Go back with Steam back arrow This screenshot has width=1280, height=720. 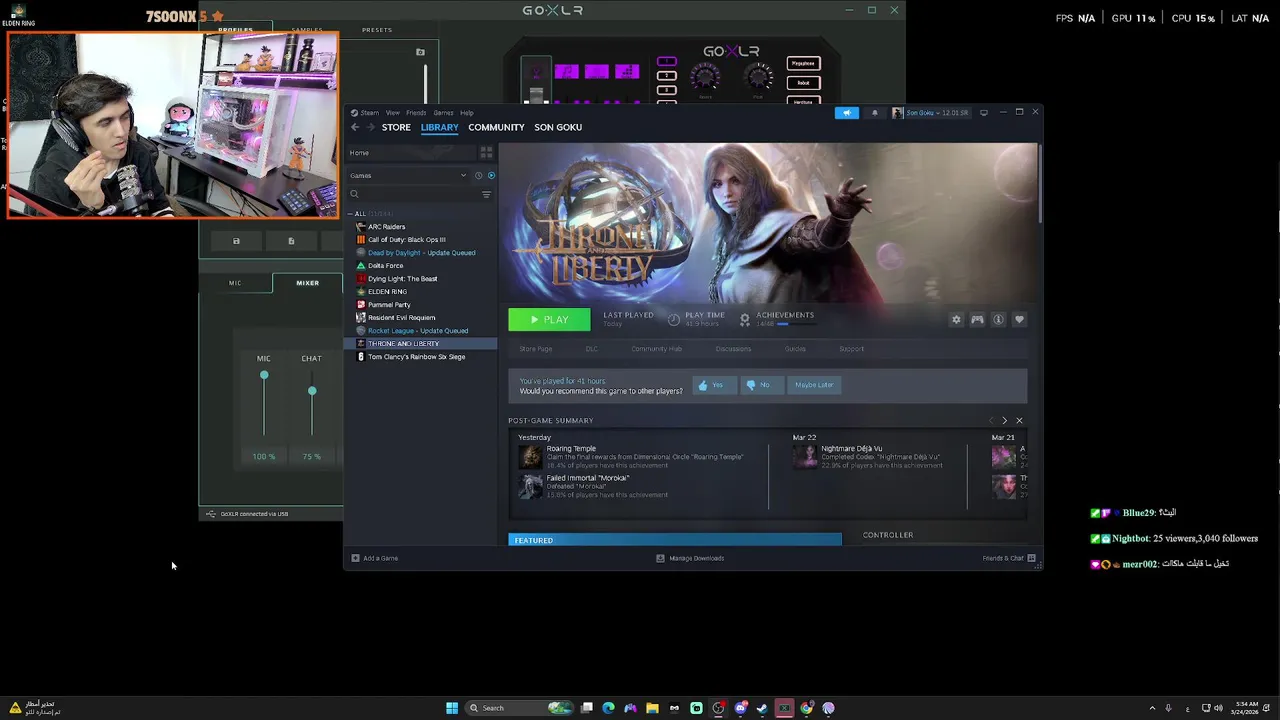[x=355, y=127]
